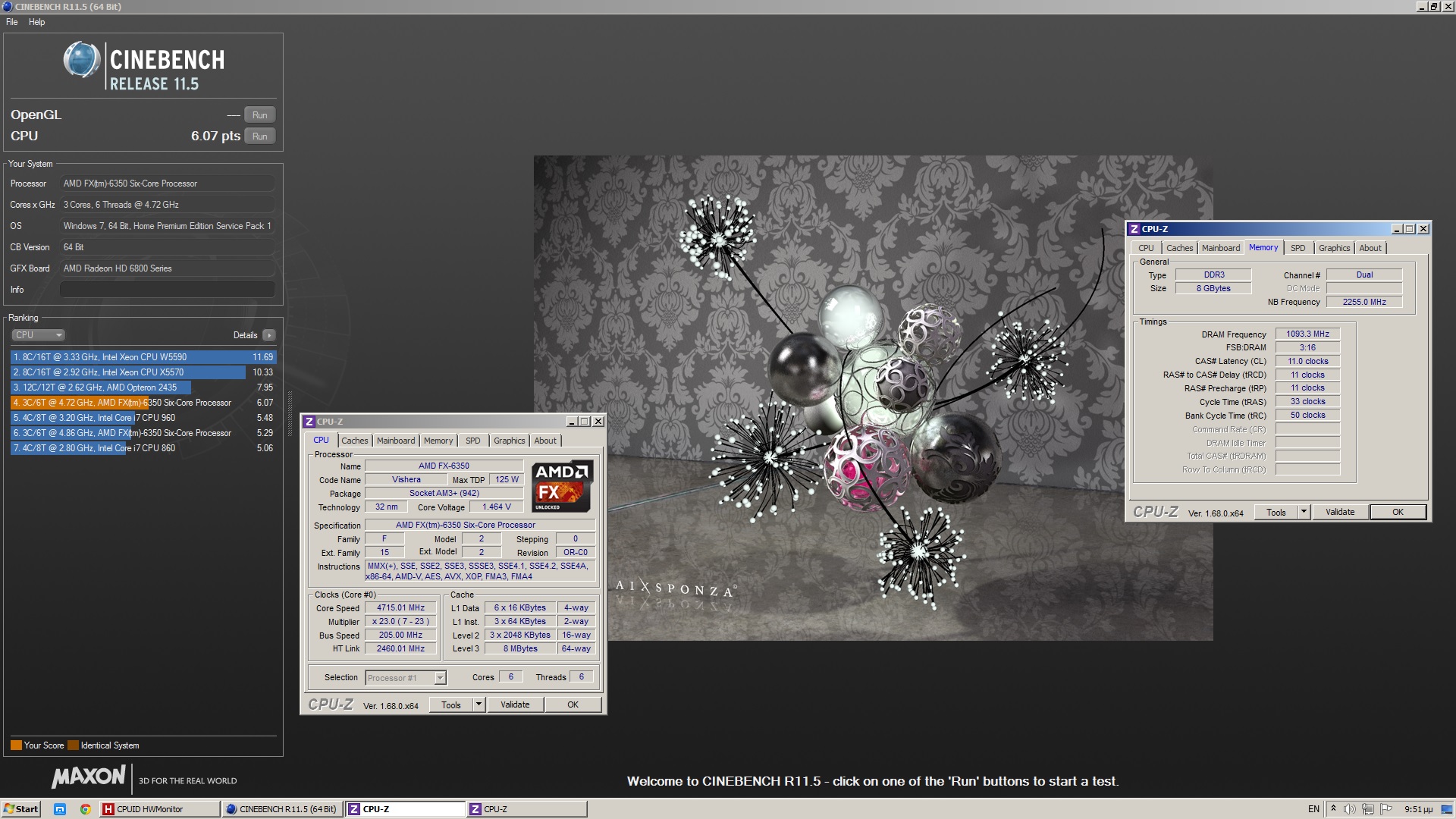Click Validate in CPU-Z Memory window

point(1340,513)
